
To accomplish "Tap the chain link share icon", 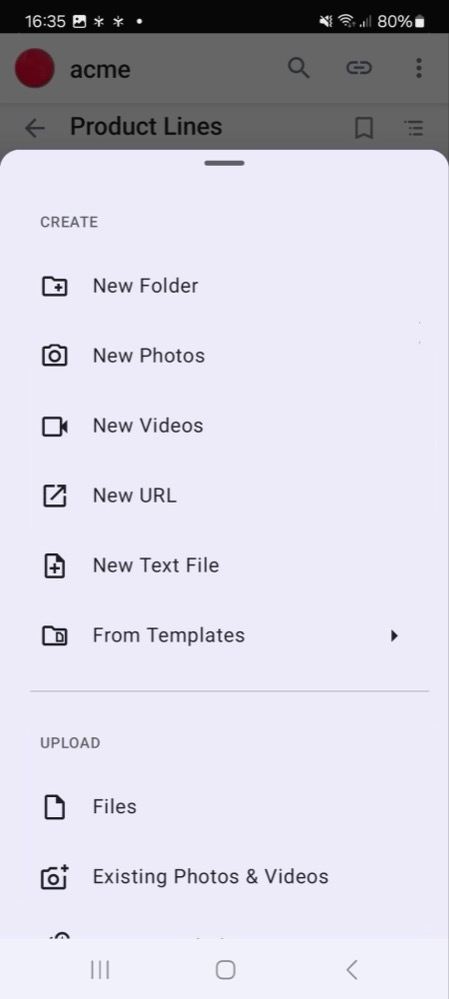I will 359,68.
